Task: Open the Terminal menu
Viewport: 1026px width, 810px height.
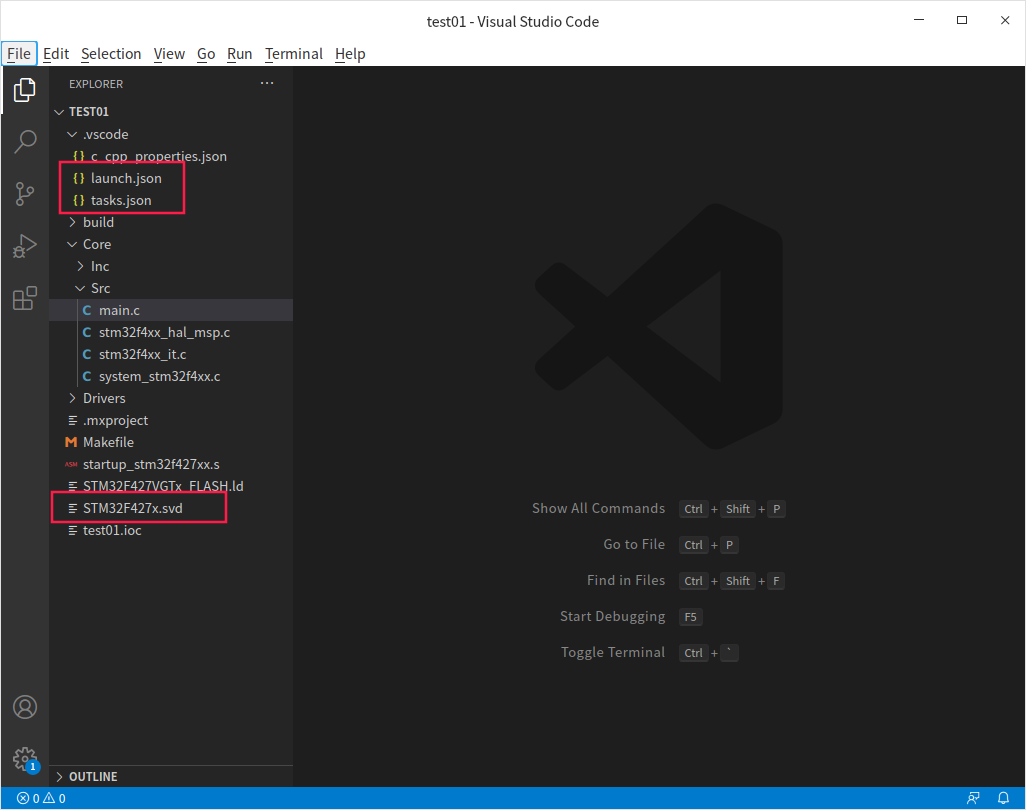Action: [294, 54]
